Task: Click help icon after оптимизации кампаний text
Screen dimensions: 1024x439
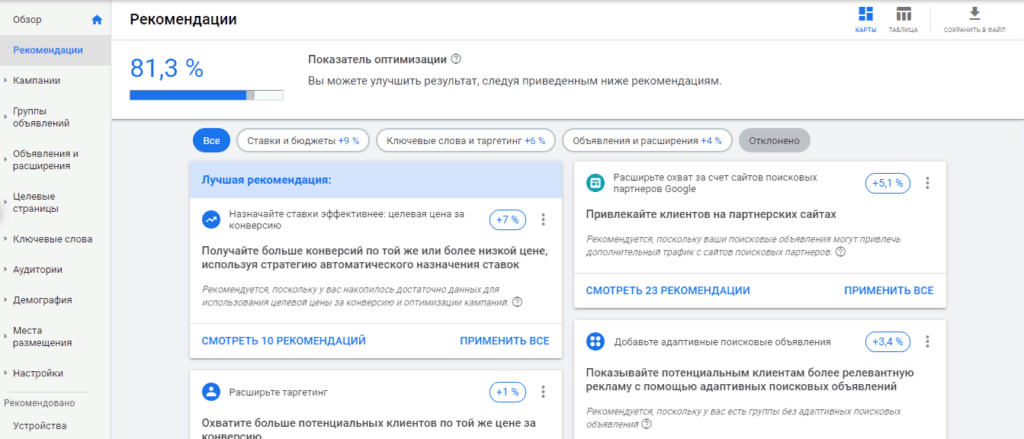Action: coord(517,302)
